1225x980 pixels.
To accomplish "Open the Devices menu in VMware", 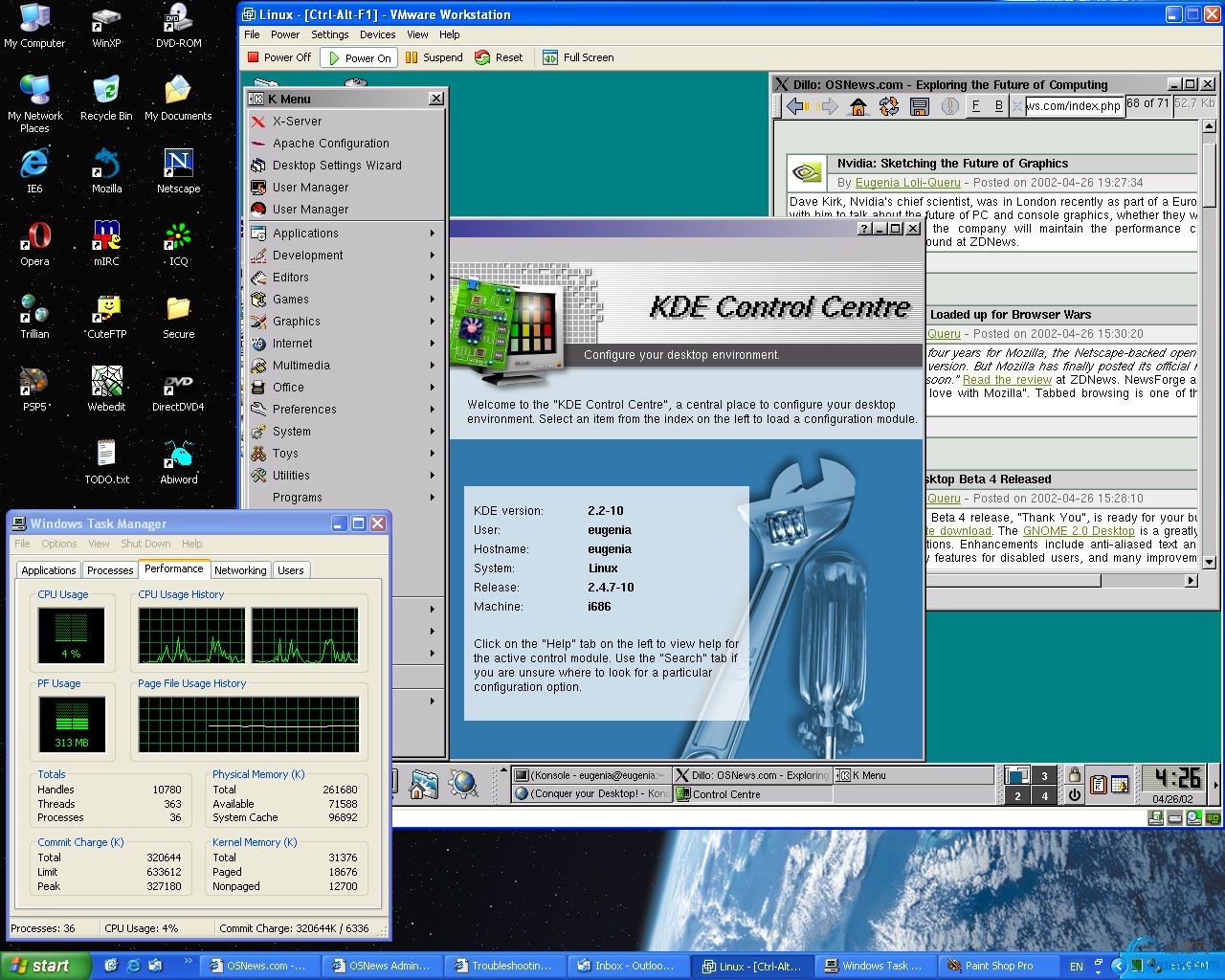I will [x=377, y=34].
